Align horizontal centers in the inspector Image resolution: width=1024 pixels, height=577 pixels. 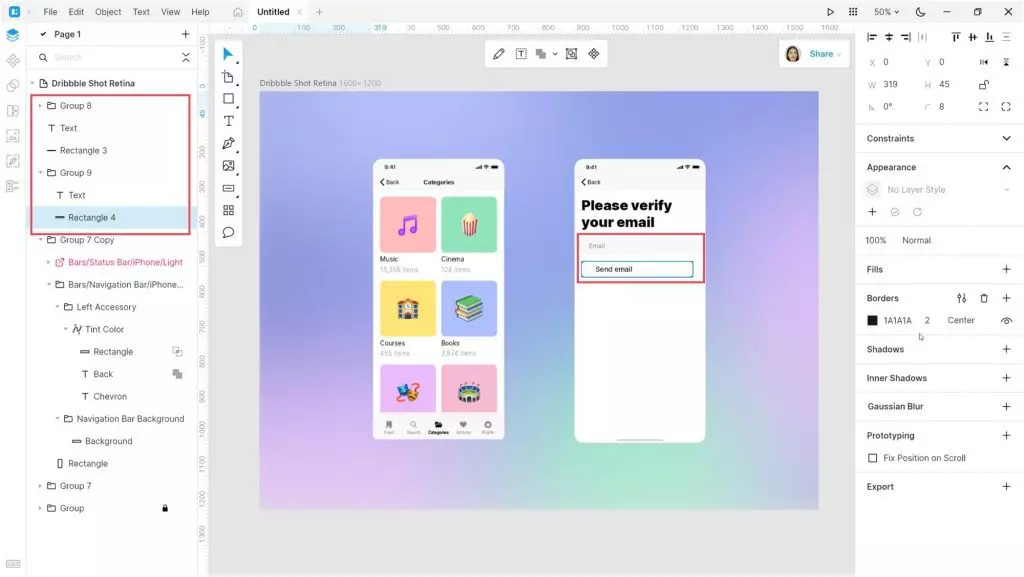(889, 37)
